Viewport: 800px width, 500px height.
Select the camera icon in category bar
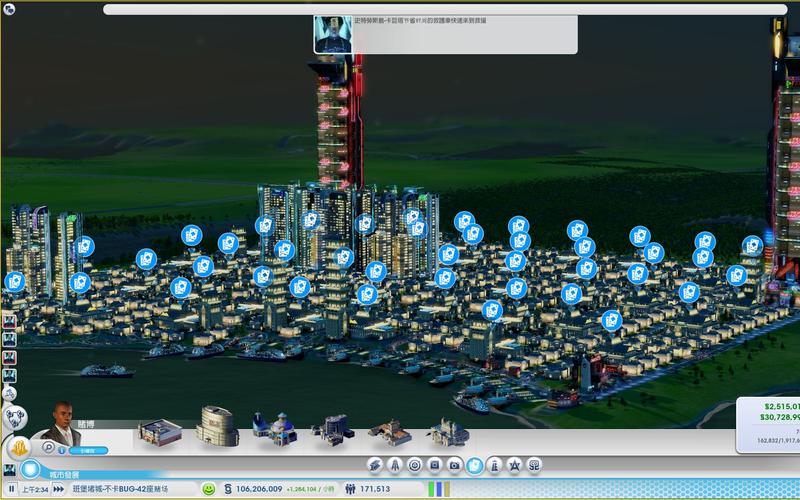tap(454, 465)
